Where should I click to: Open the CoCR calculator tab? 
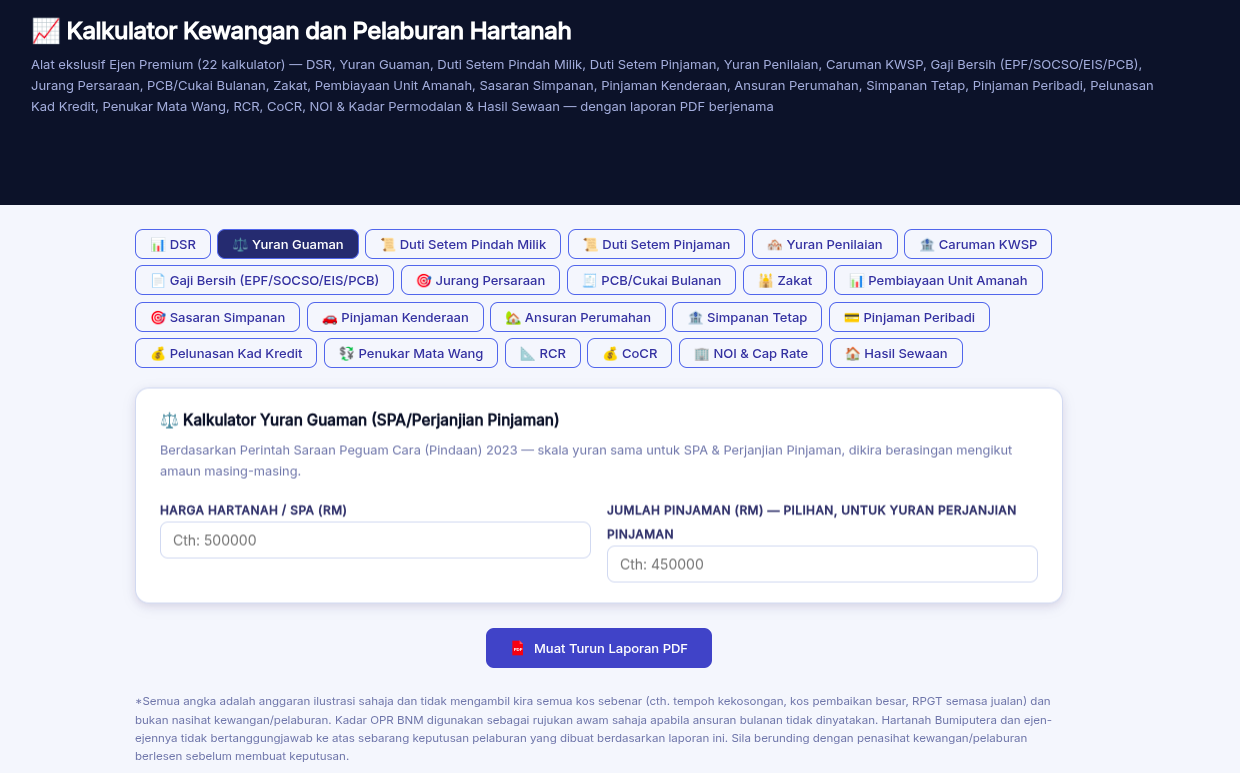click(630, 353)
